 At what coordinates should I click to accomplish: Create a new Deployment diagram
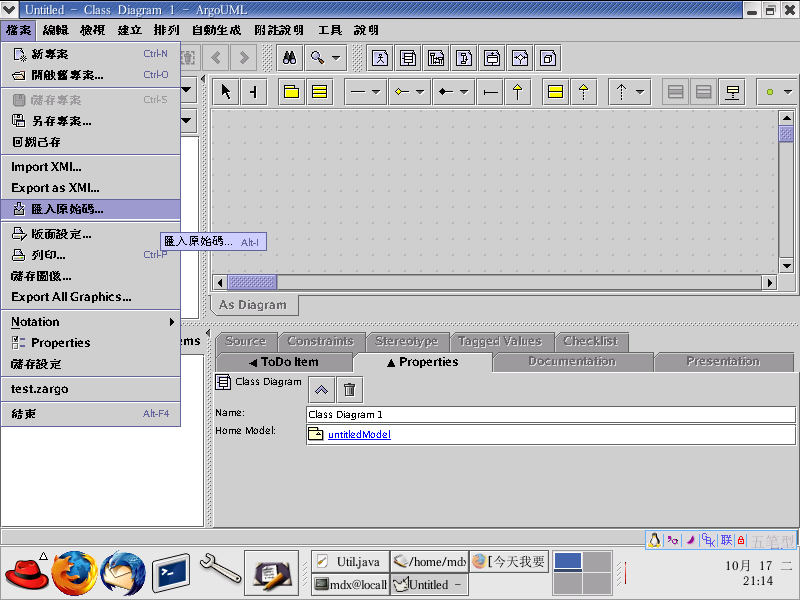(x=548, y=58)
